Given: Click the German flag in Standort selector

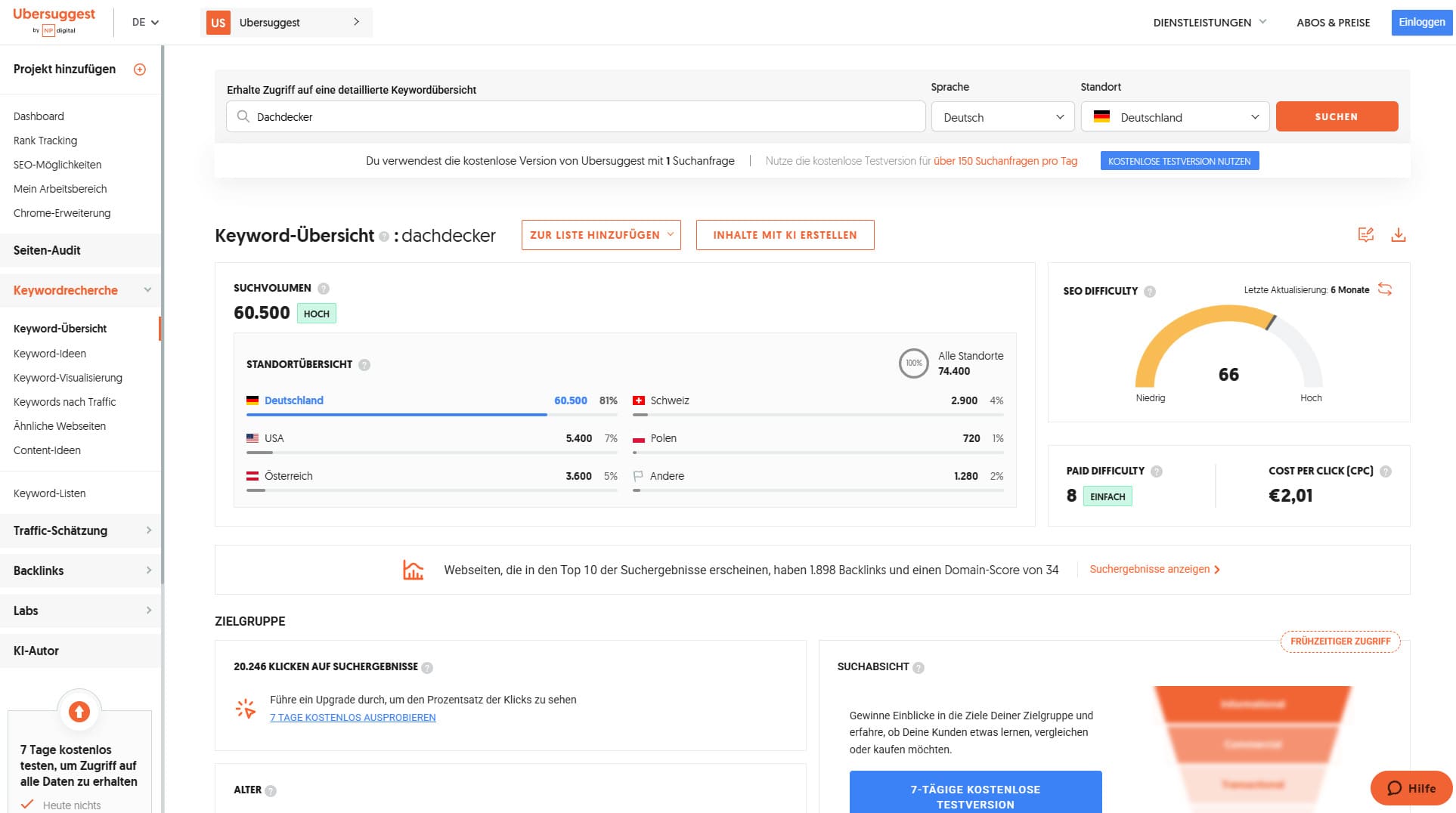Looking at the screenshot, I should [1101, 117].
